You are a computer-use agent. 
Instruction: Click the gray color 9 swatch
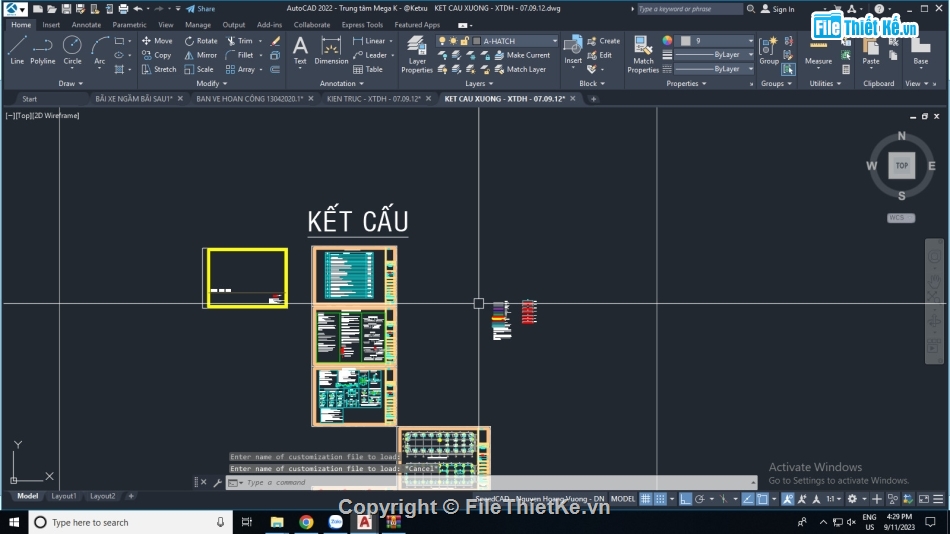(x=685, y=41)
